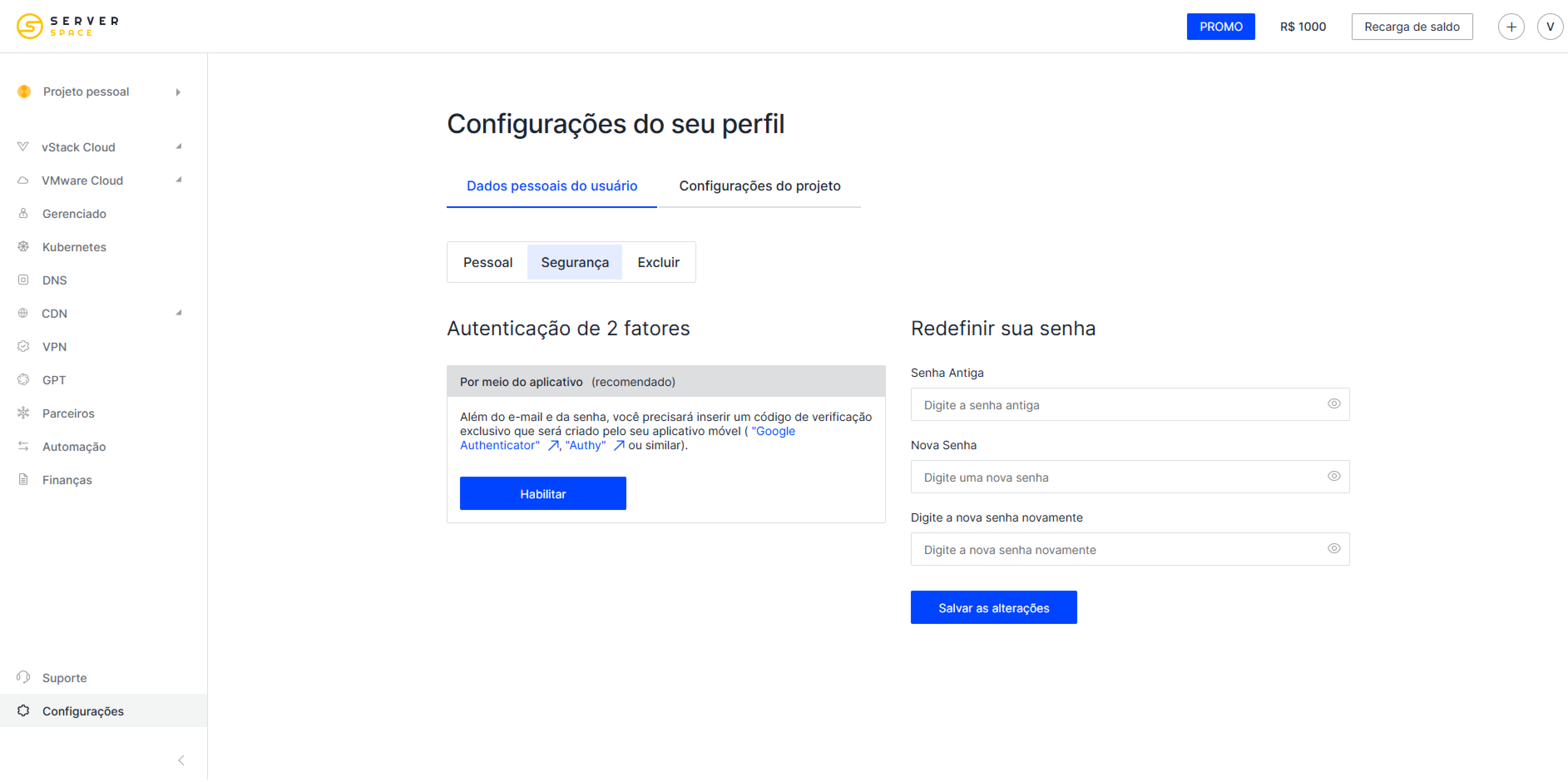Switch to Configurações do projeto tab

[x=759, y=186]
